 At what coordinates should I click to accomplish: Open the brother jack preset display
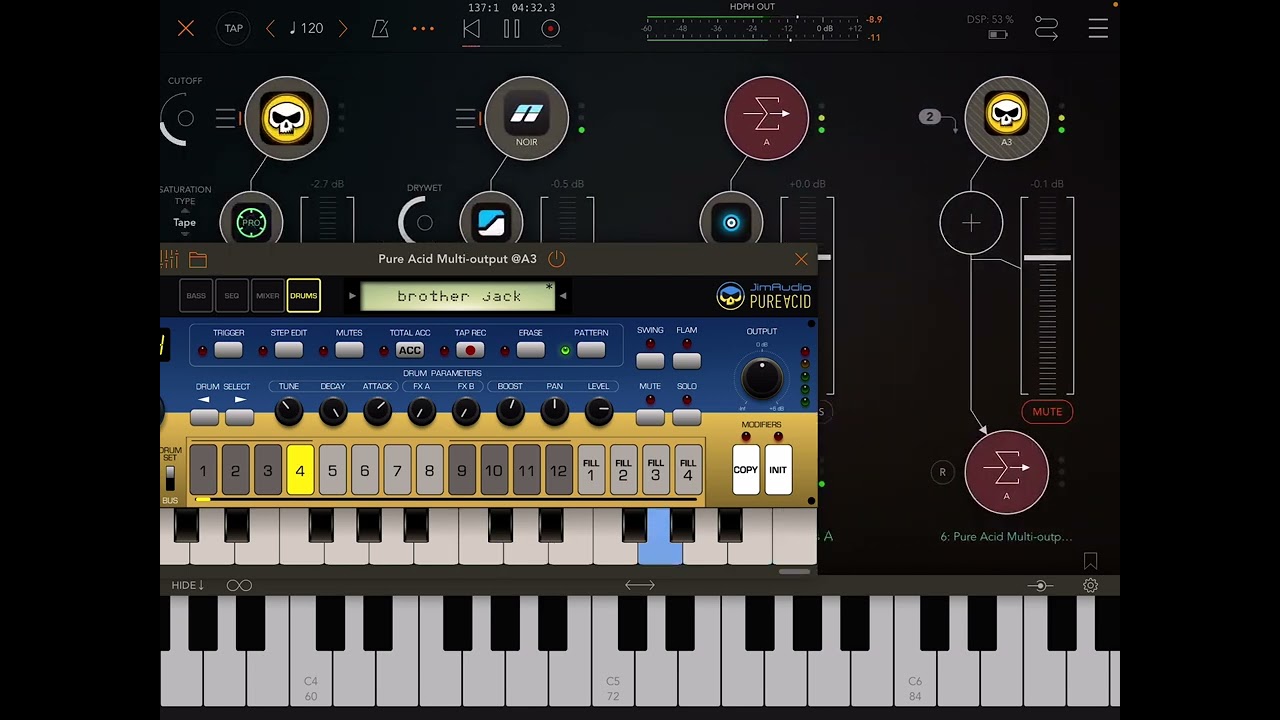tap(458, 296)
